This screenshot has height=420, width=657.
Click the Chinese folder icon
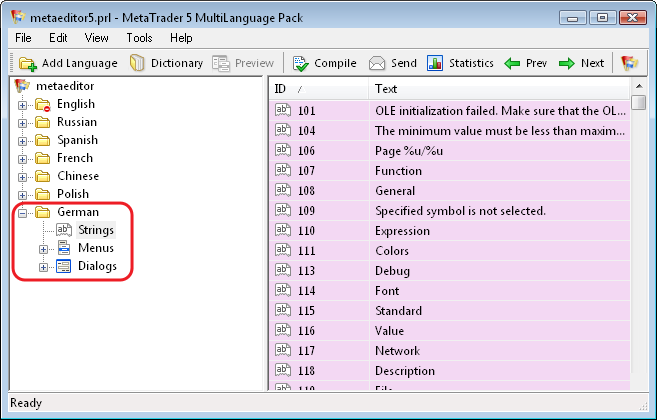click(x=43, y=176)
